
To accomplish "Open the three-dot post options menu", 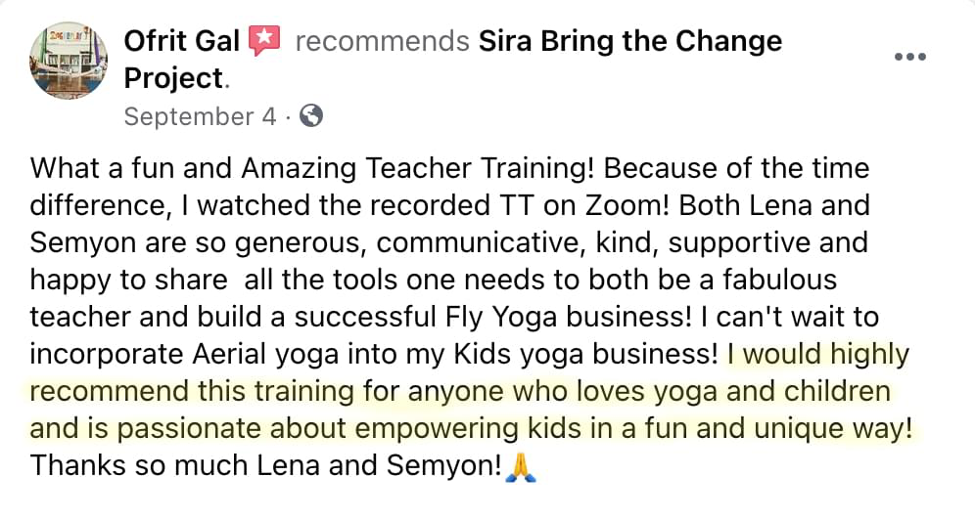I will (x=909, y=57).
